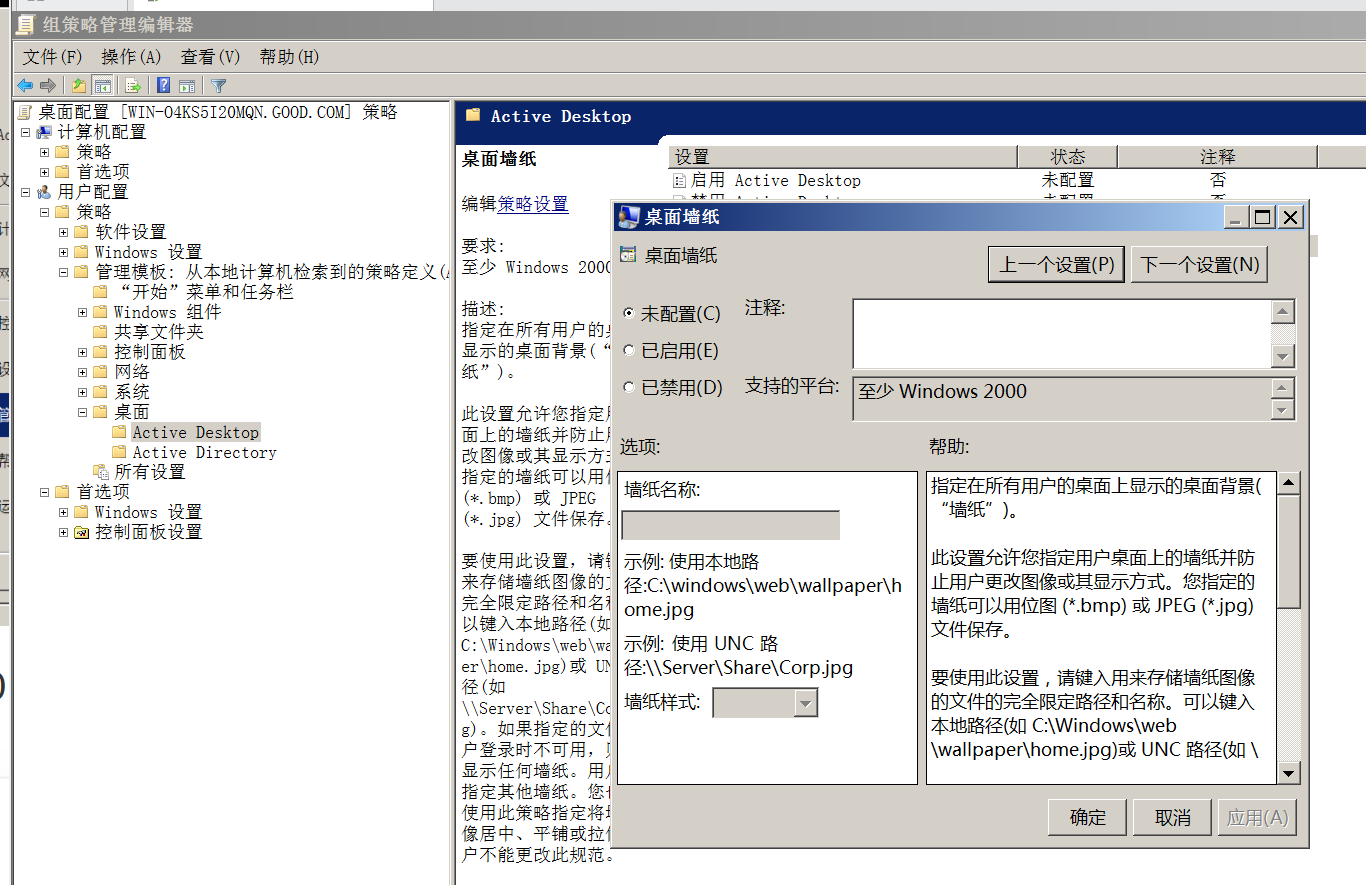Expand the 系统 tree node
This screenshot has height=885, width=1366.
pyautogui.click(x=82, y=392)
